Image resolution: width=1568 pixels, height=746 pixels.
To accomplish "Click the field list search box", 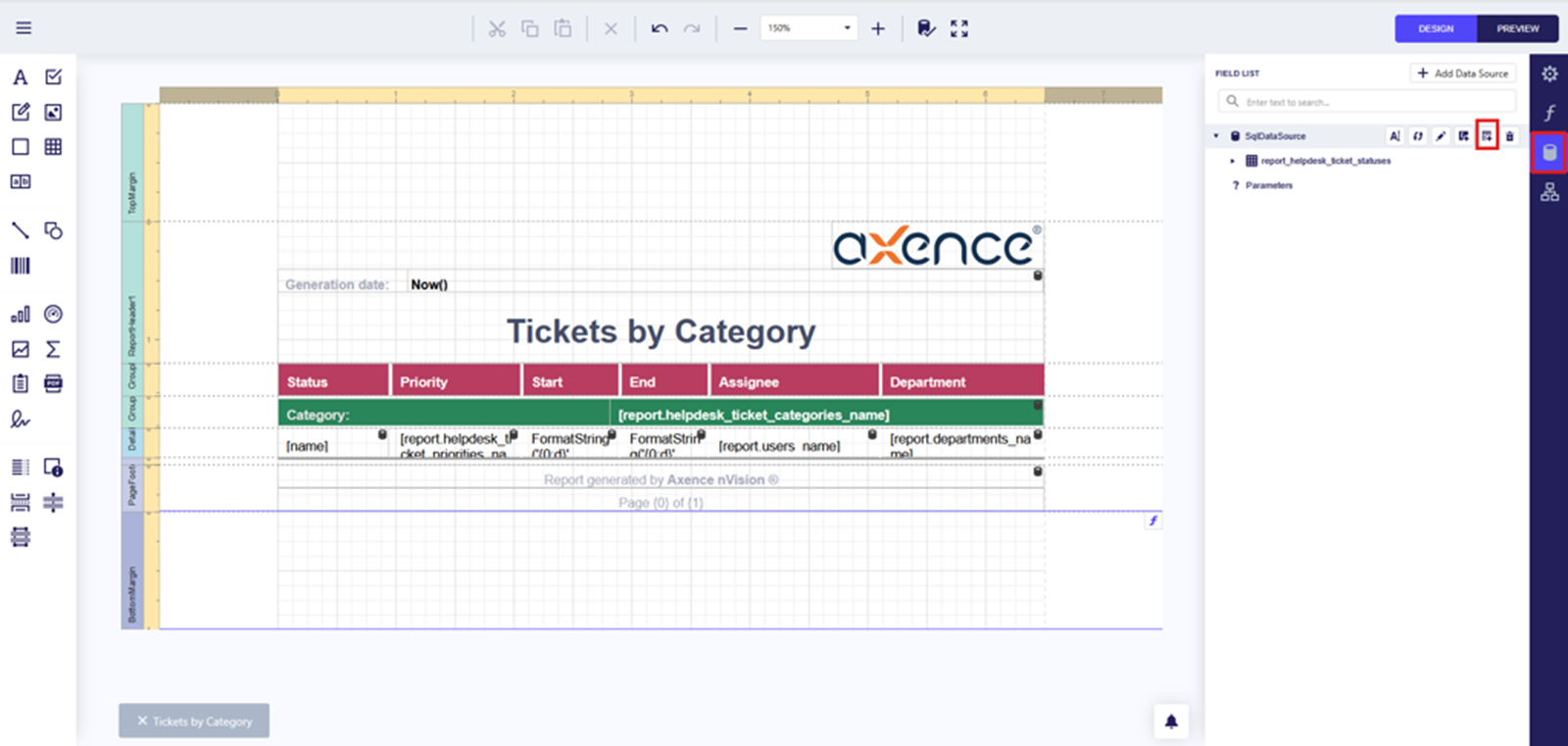I will (x=1372, y=102).
